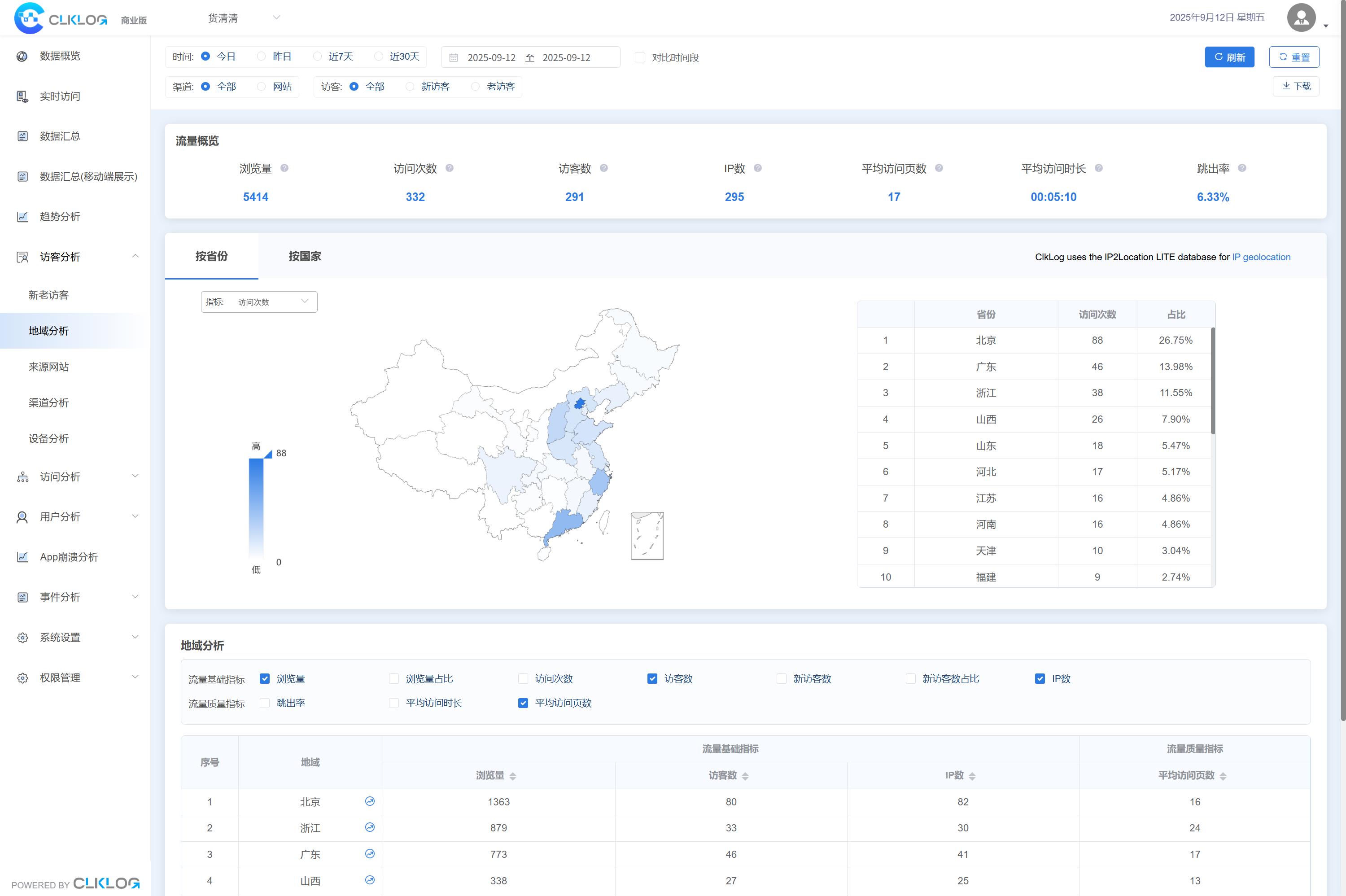Select the 近7天 time radio button
The width and height of the screenshot is (1346, 896).
click(x=318, y=57)
